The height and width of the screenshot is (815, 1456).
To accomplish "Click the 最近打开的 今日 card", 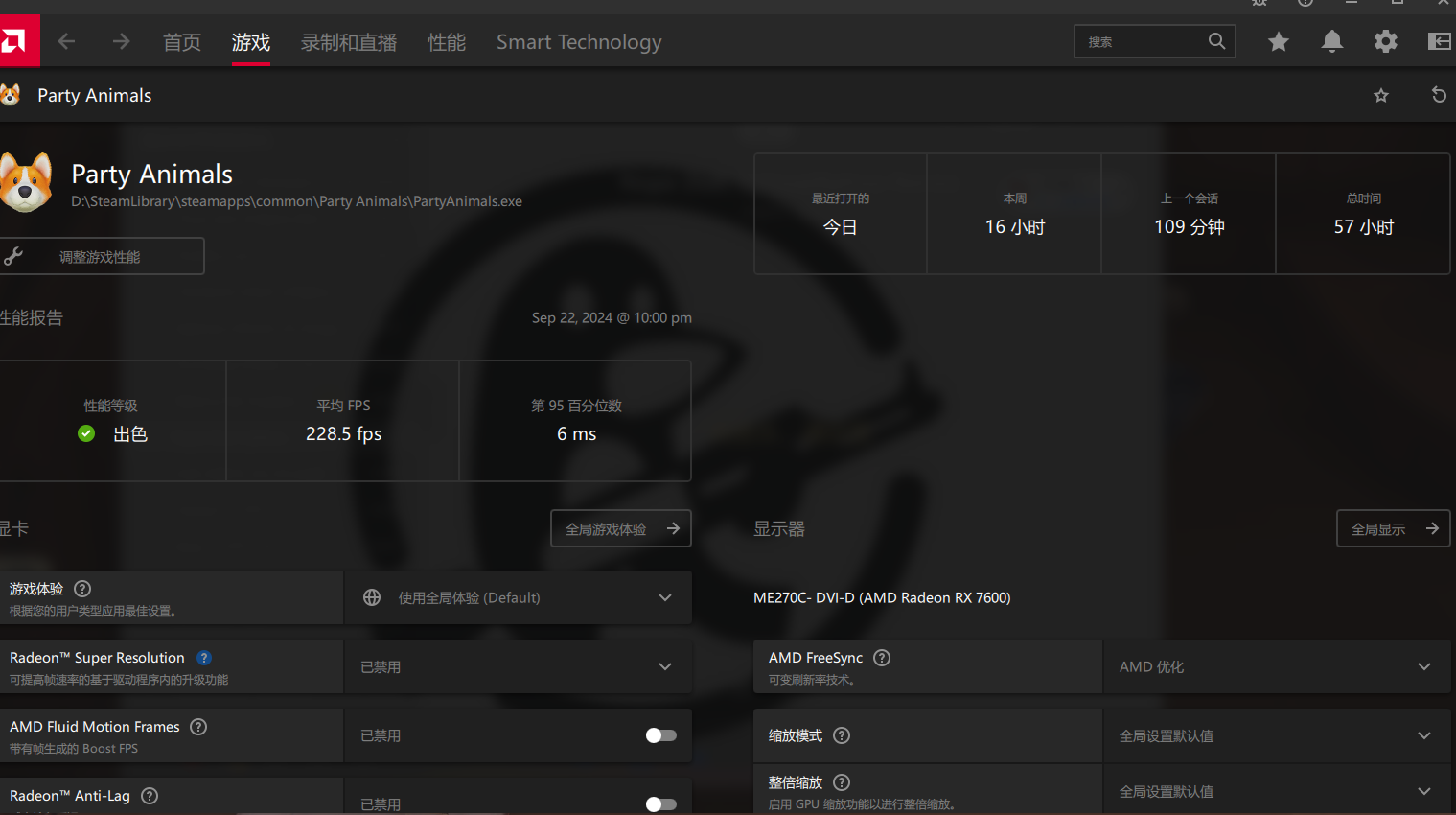I will pyautogui.click(x=841, y=214).
